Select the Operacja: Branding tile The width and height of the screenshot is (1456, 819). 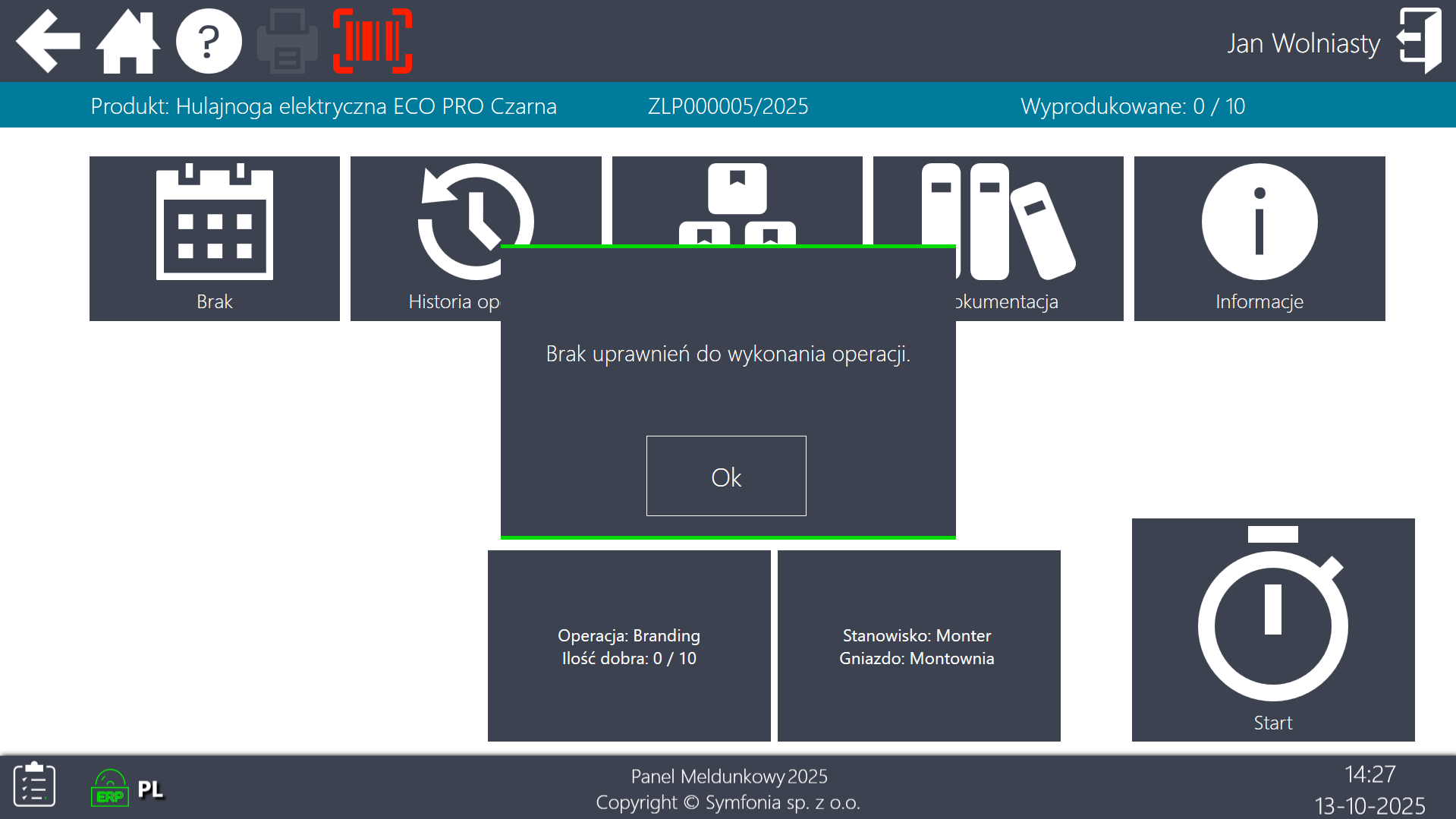pyautogui.click(x=629, y=646)
